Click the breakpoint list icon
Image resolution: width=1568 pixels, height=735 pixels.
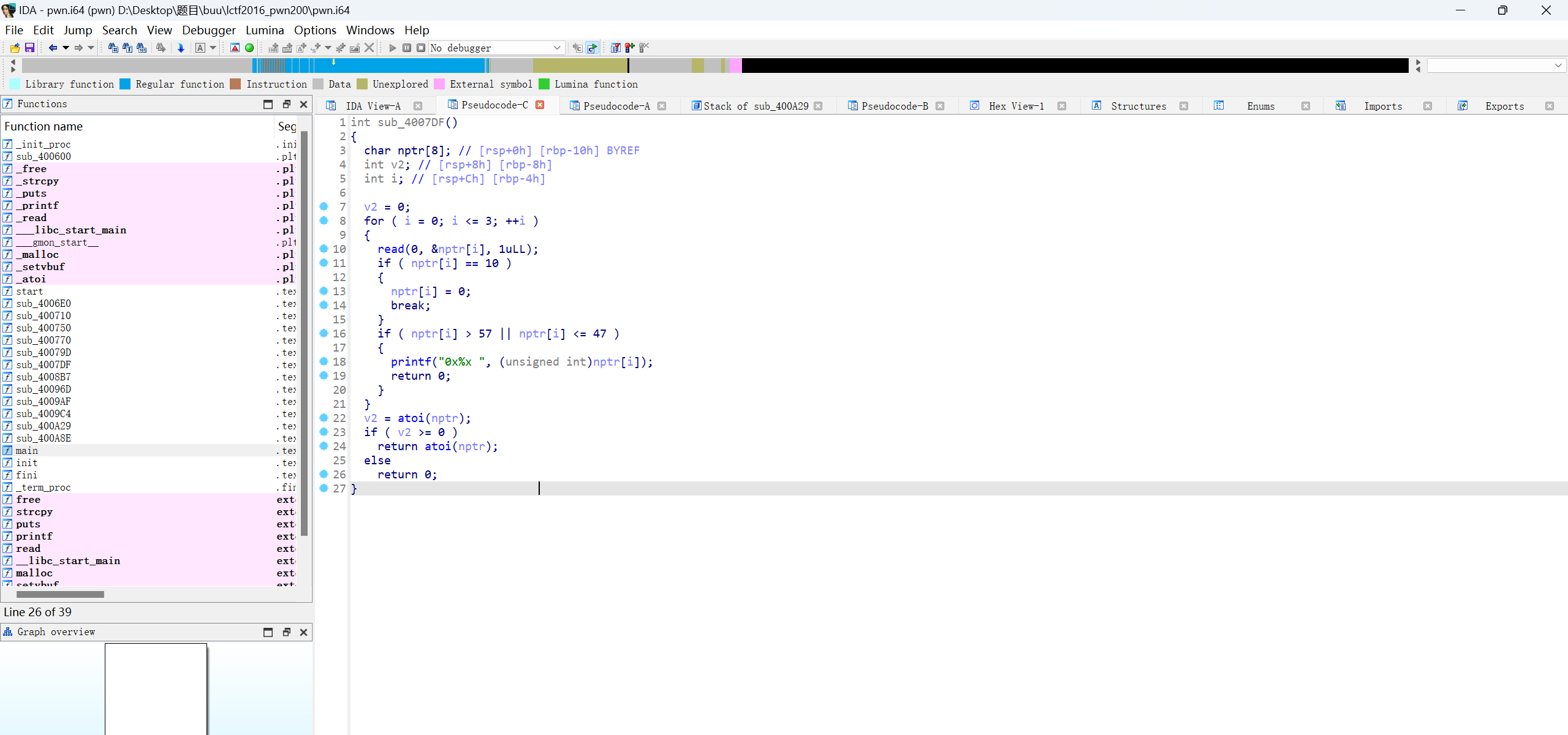615,48
